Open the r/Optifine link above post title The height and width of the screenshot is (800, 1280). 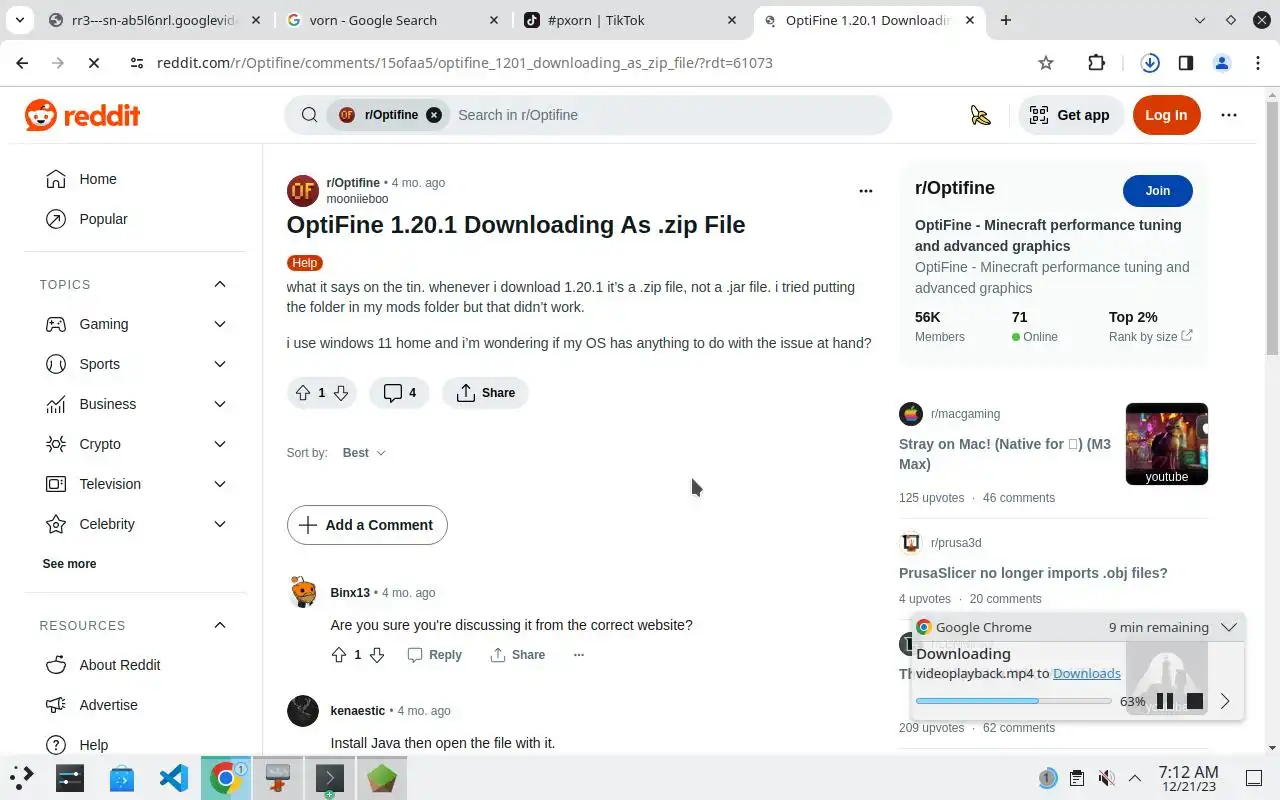coord(353,183)
